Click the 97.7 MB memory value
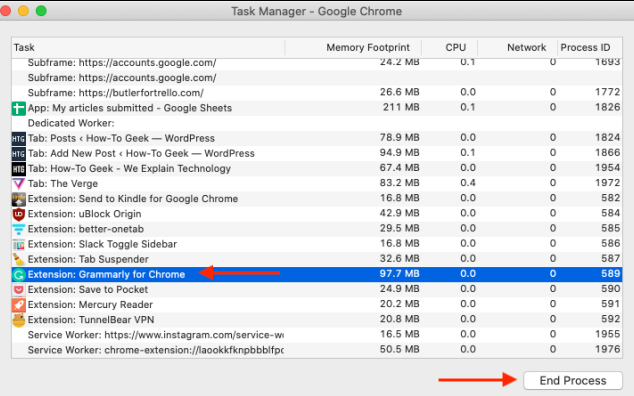This screenshot has height=396, width=634. click(x=399, y=274)
